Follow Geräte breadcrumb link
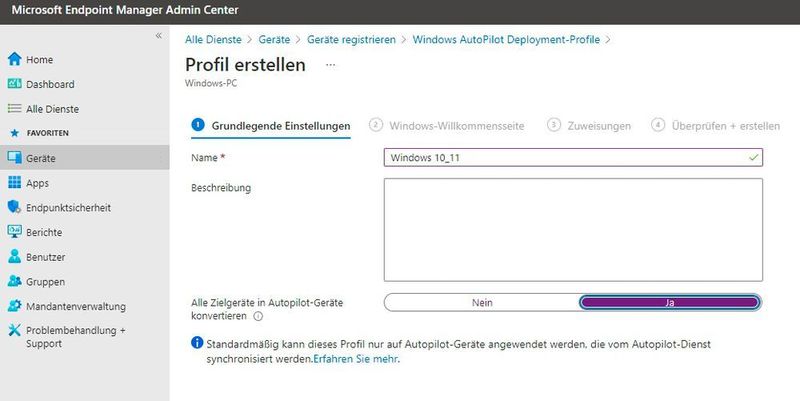800x401 pixels. click(274, 39)
